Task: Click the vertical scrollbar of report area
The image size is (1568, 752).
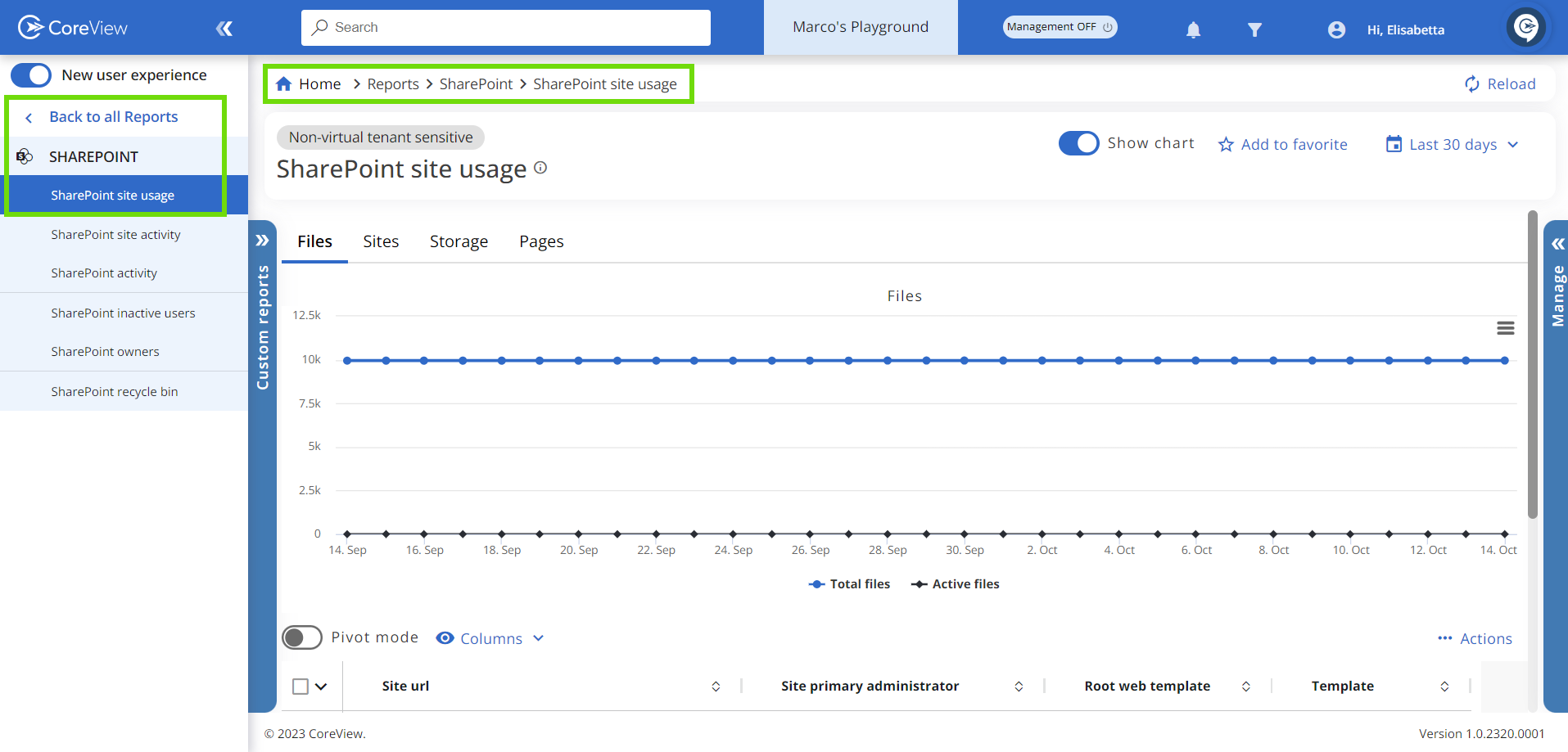Action: [1533, 365]
